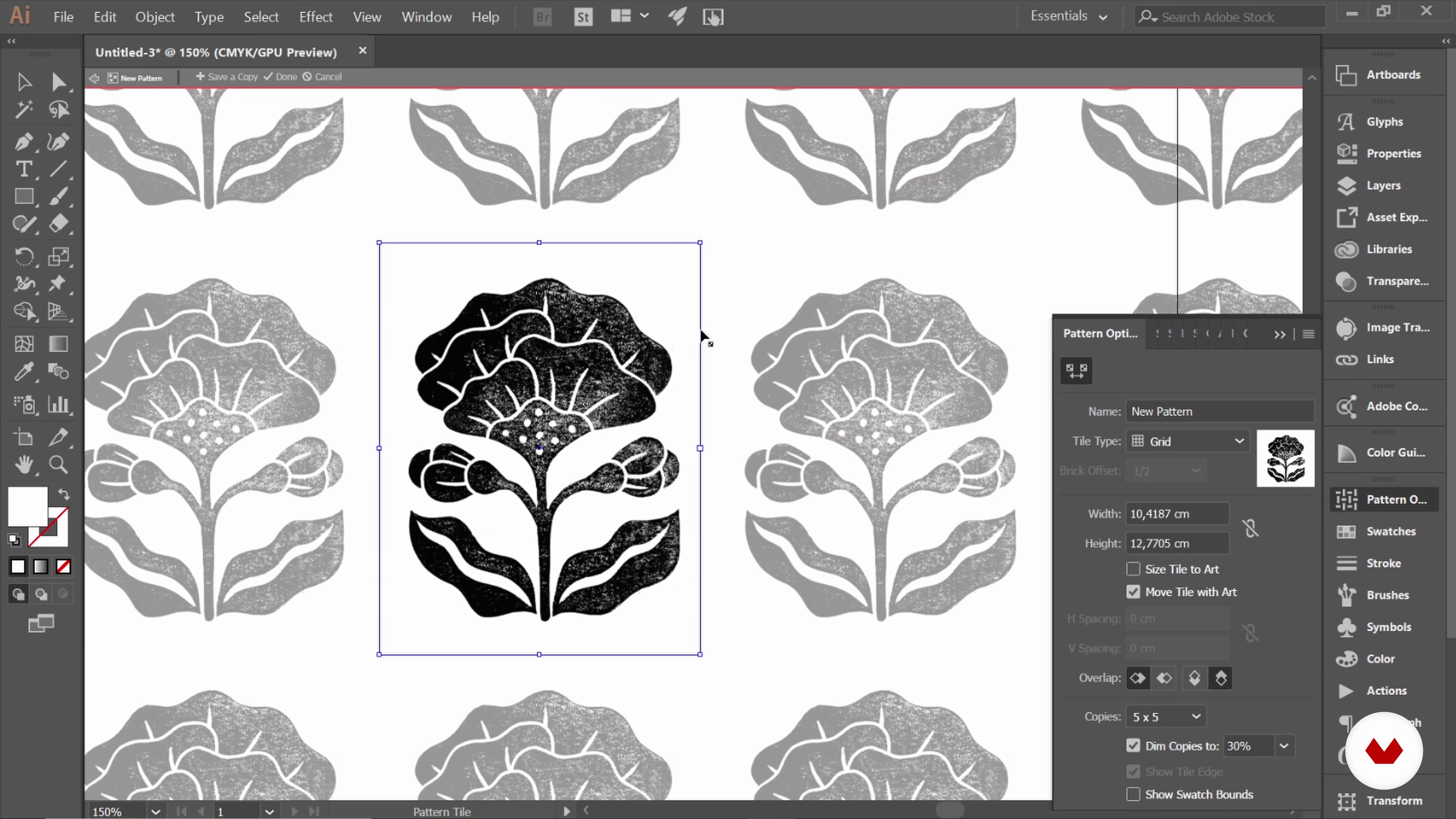Click the back arrow to exit pattern mode
Viewport: 1456px width, 819px height.
[x=94, y=78]
